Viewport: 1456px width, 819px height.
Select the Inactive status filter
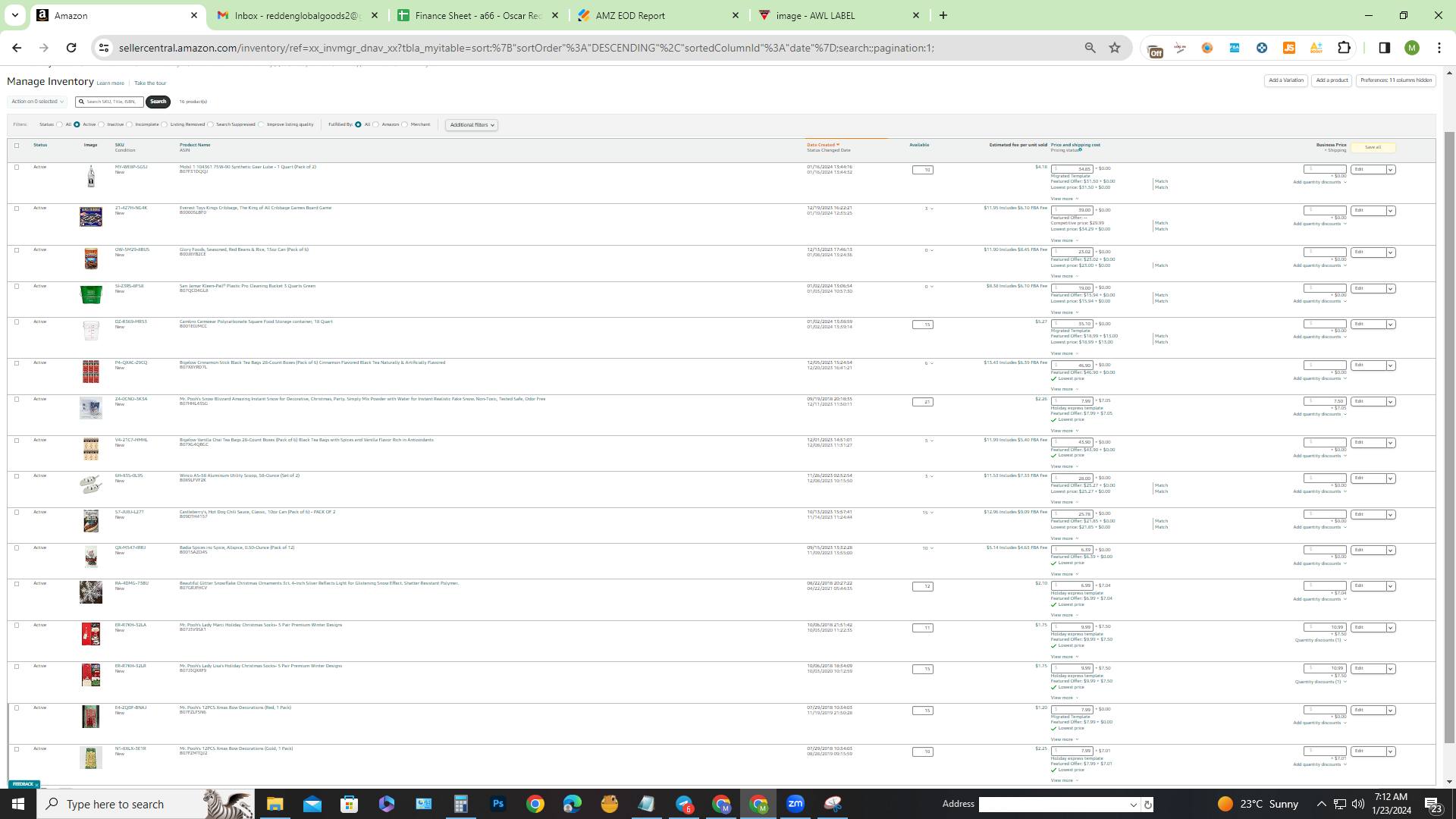coord(101,124)
